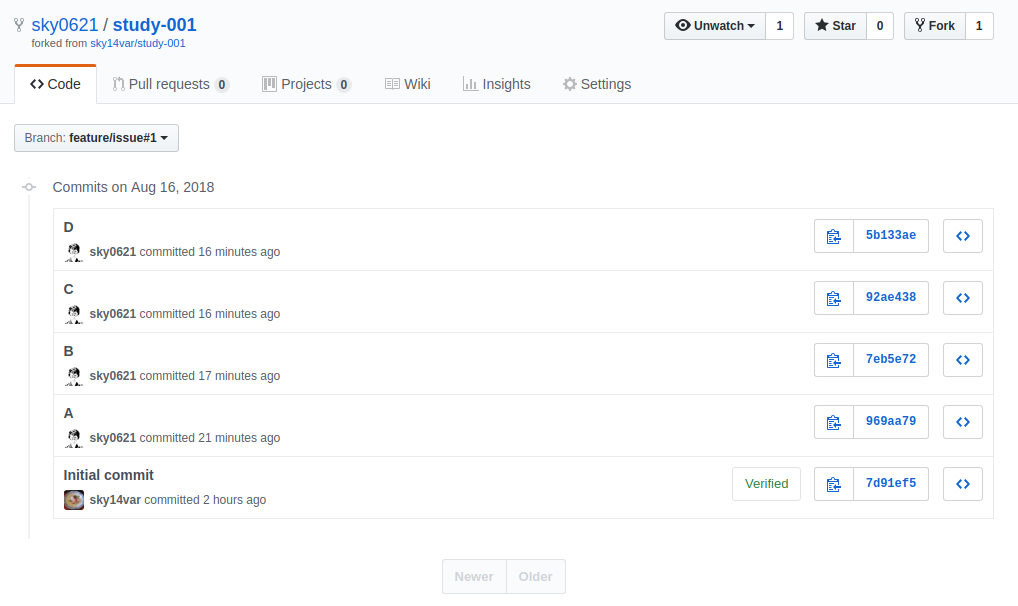
Task: Click the Newer pagination button
Action: pos(474,577)
